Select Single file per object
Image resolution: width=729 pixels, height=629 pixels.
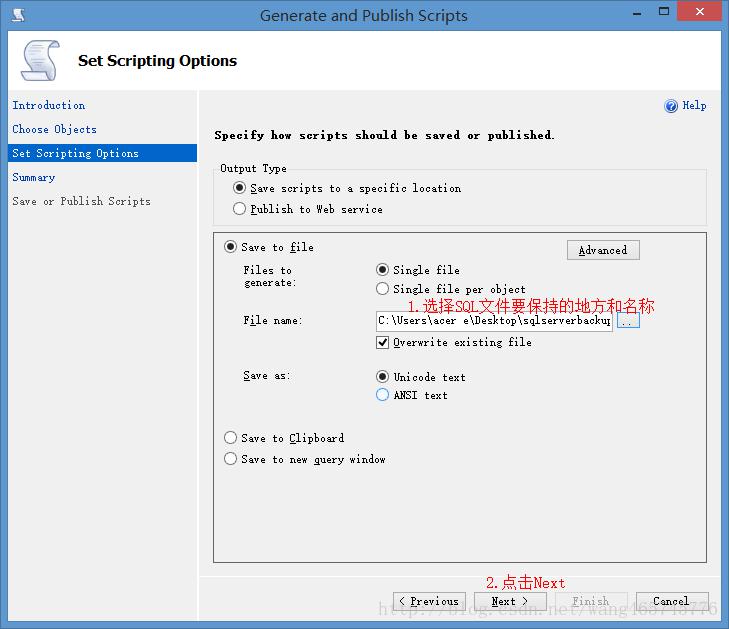pos(383,289)
